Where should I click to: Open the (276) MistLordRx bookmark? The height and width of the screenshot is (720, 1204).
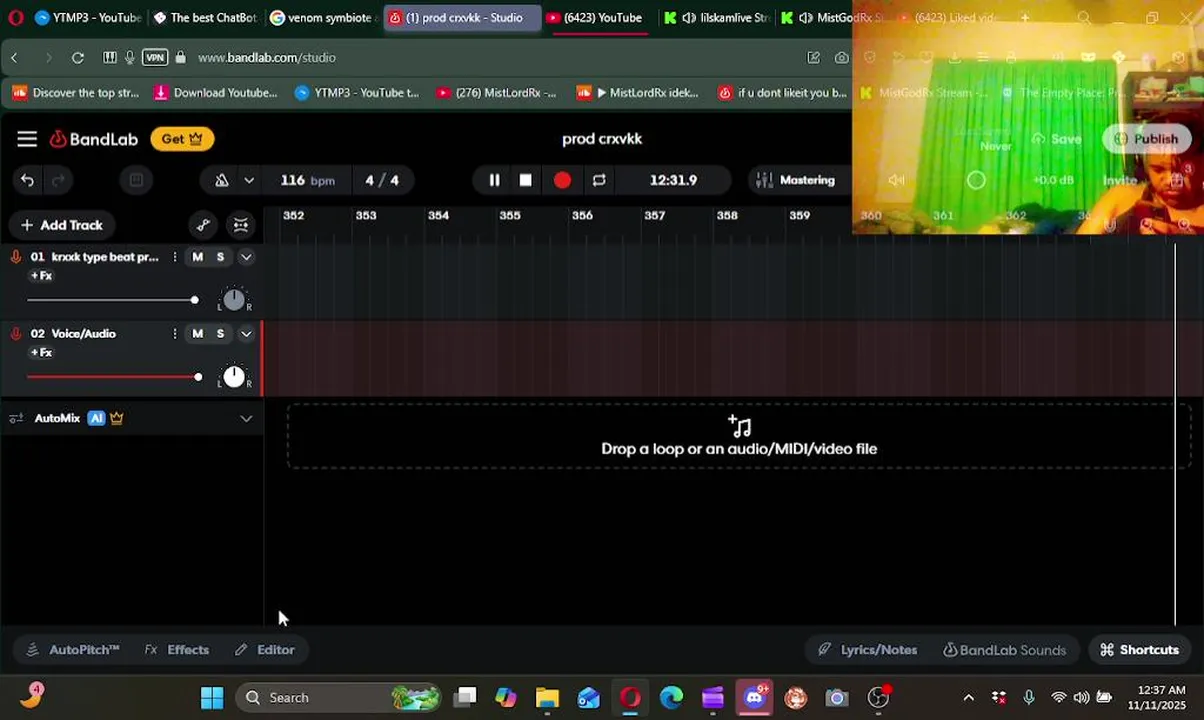(496, 93)
